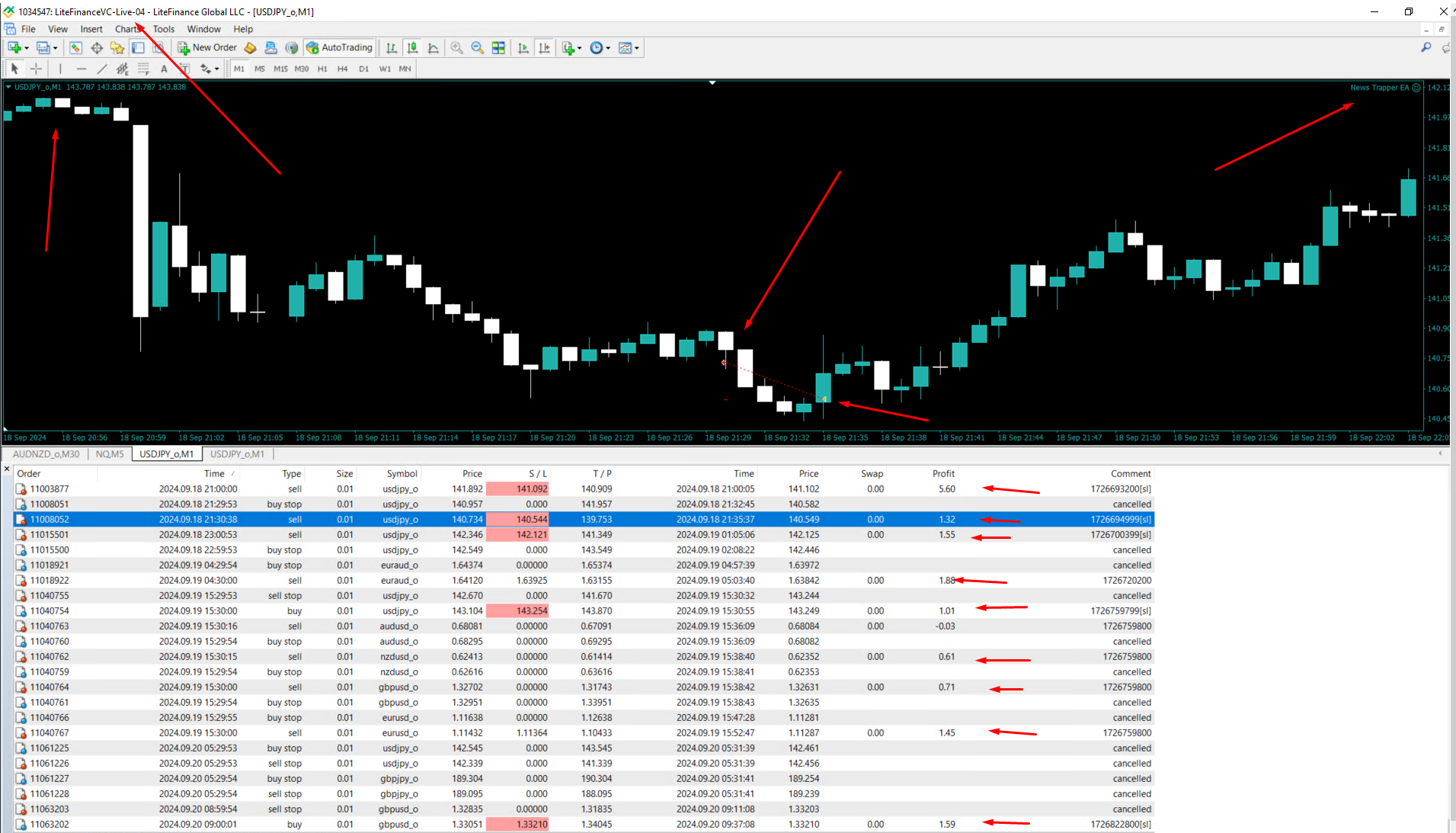Expand the New Chart dropdown arrow

coord(27,48)
